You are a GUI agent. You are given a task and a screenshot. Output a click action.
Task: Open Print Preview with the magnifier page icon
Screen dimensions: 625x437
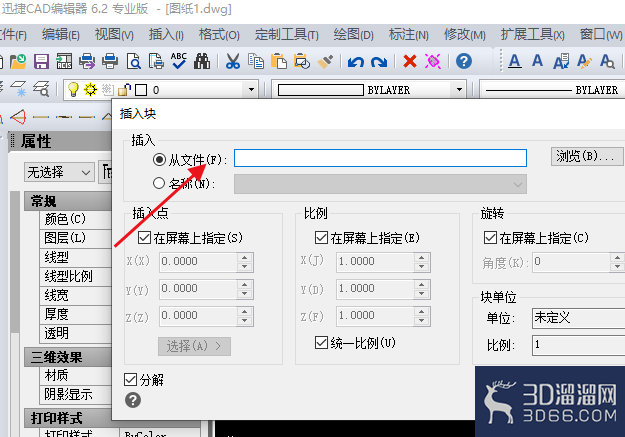(134, 61)
